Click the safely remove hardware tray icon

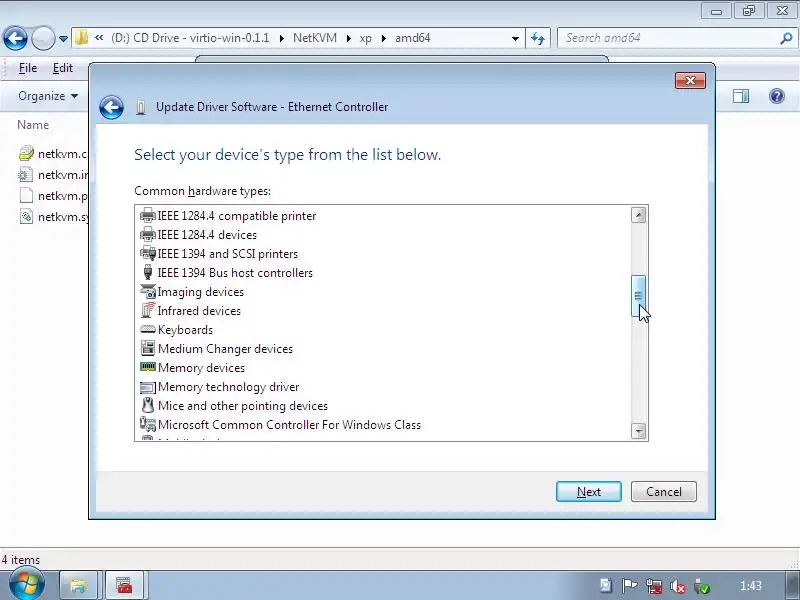(702, 586)
